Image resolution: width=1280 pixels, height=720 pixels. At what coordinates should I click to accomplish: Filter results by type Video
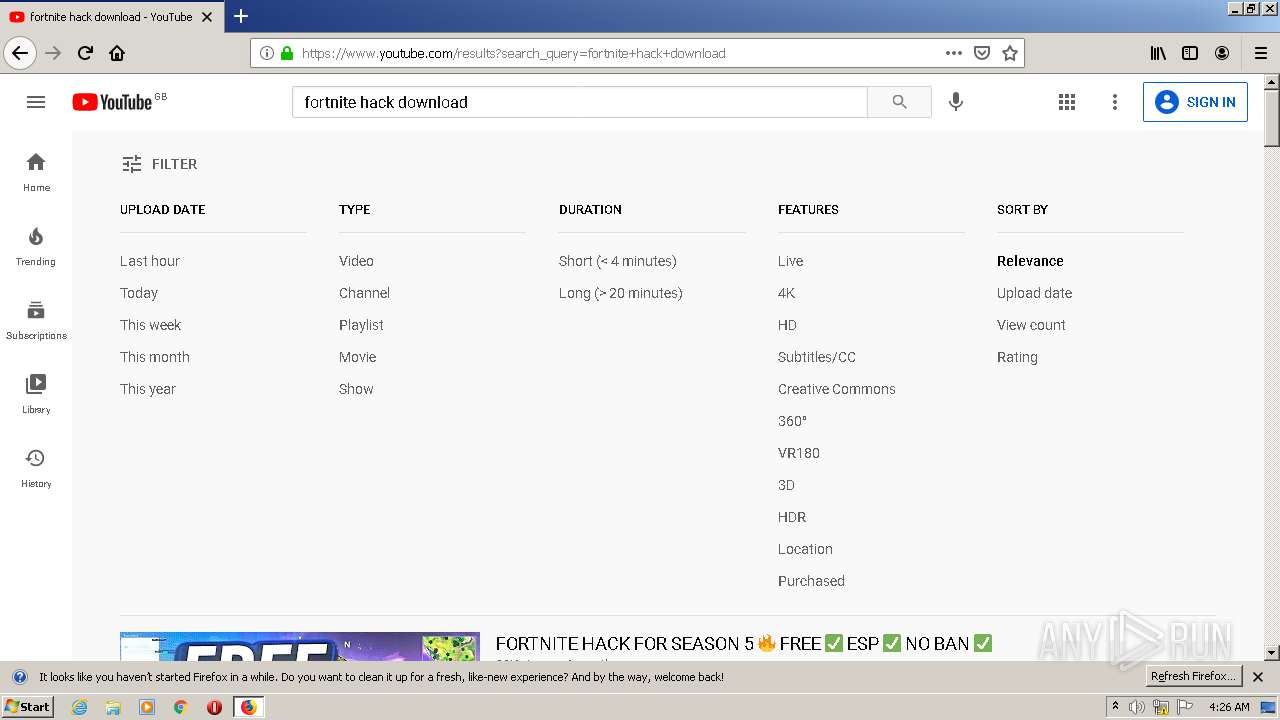356,261
